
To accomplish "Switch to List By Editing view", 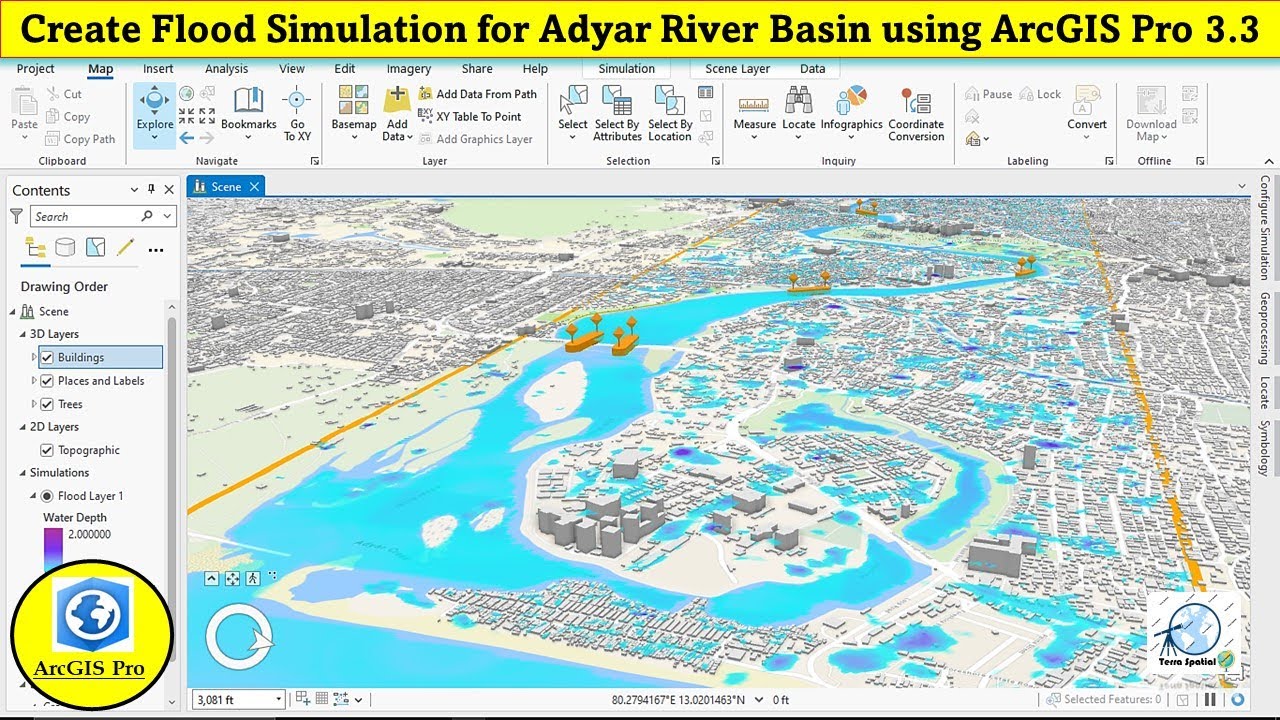I will (125, 247).
